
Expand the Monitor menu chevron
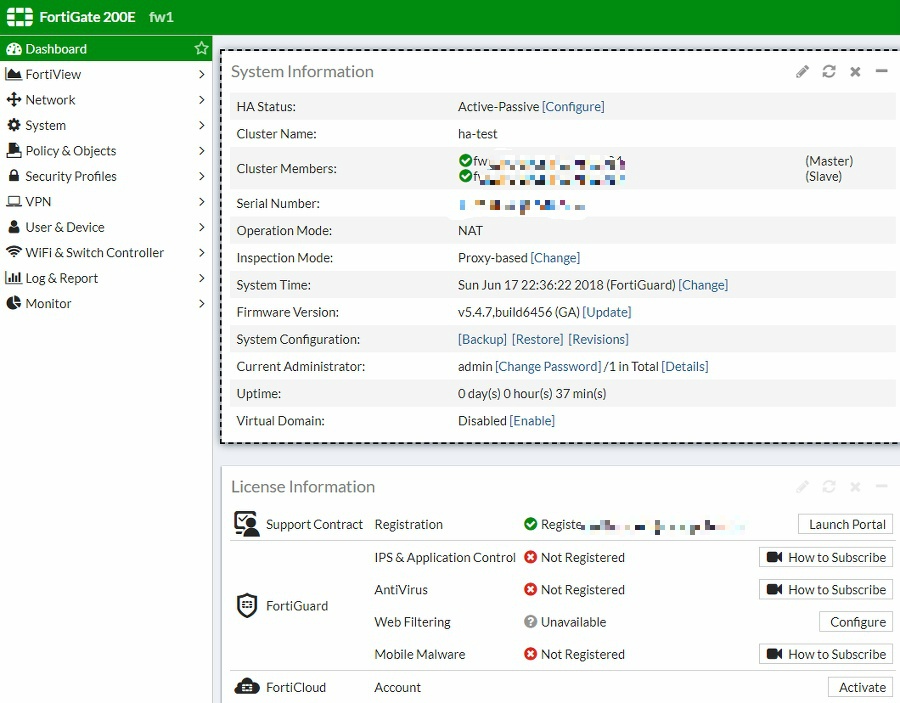tap(201, 303)
